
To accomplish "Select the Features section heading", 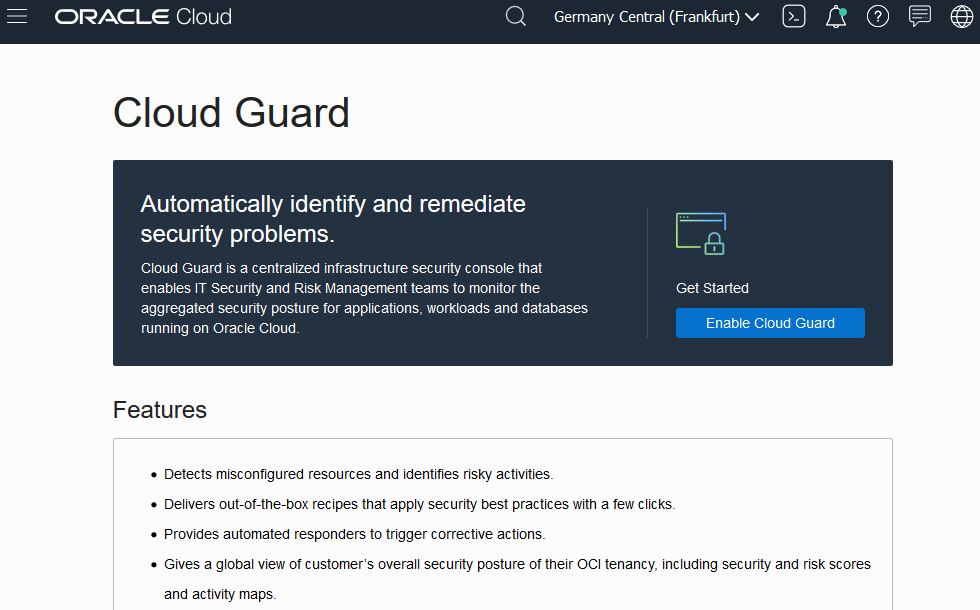I will click(x=160, y=410).
